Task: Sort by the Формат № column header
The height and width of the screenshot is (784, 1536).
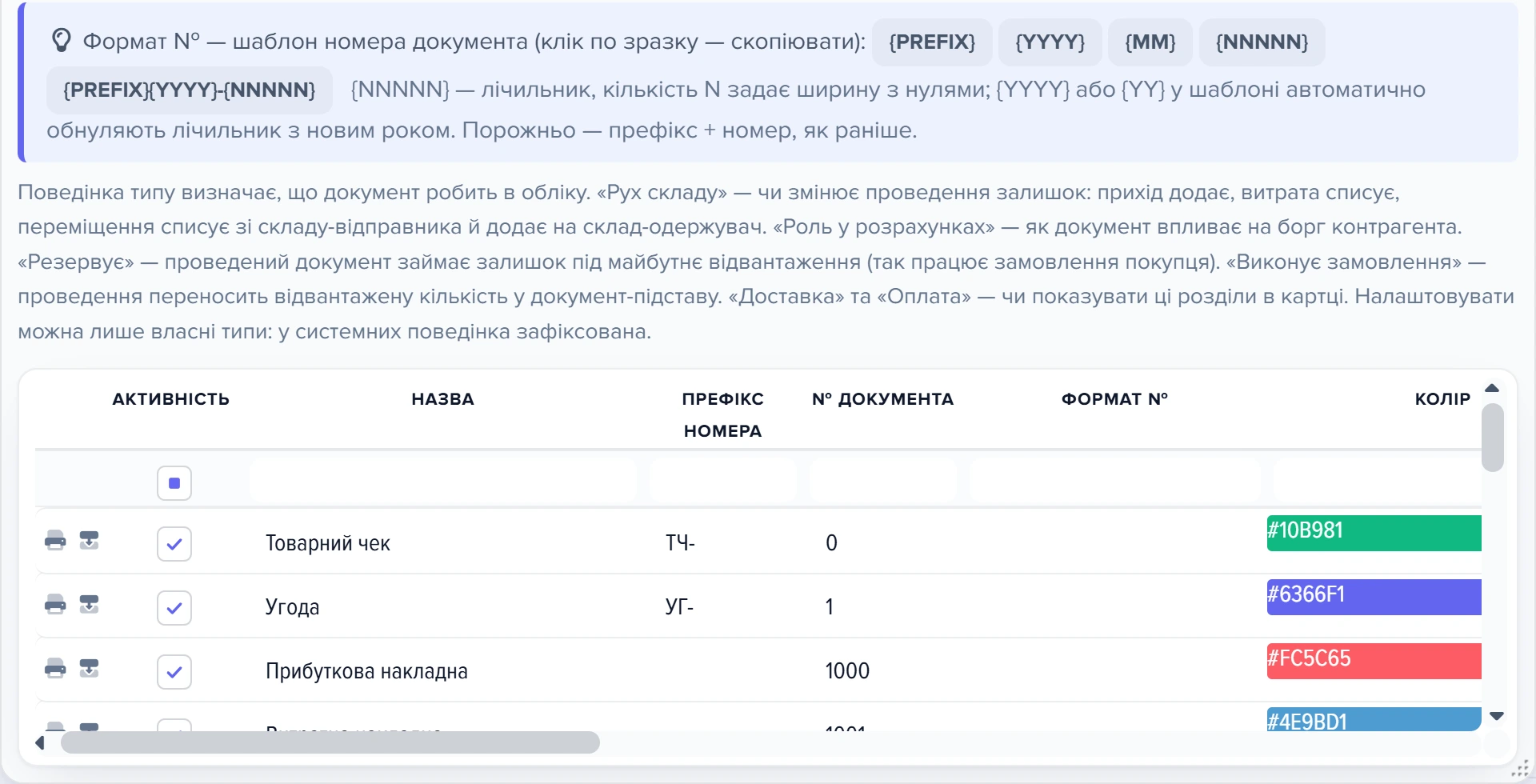Action: 1115,399
